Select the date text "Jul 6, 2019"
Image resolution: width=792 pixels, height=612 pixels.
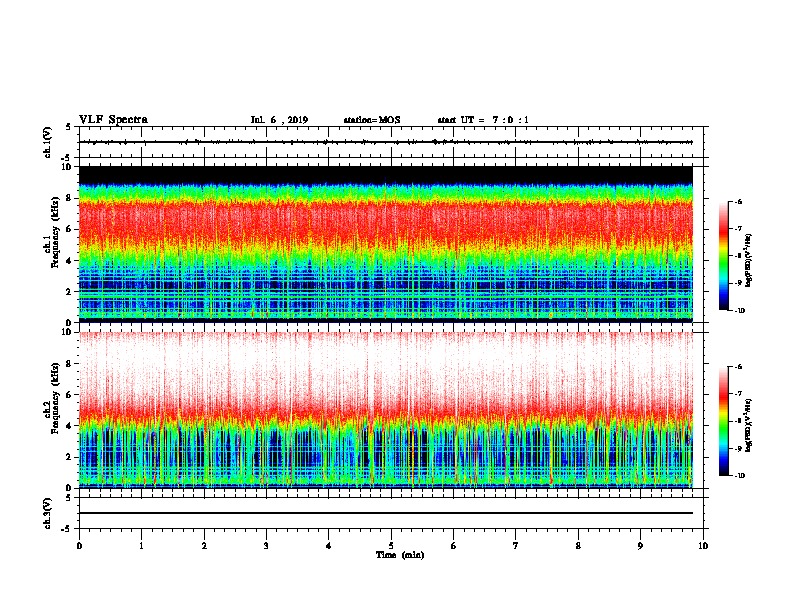[279, 120]
